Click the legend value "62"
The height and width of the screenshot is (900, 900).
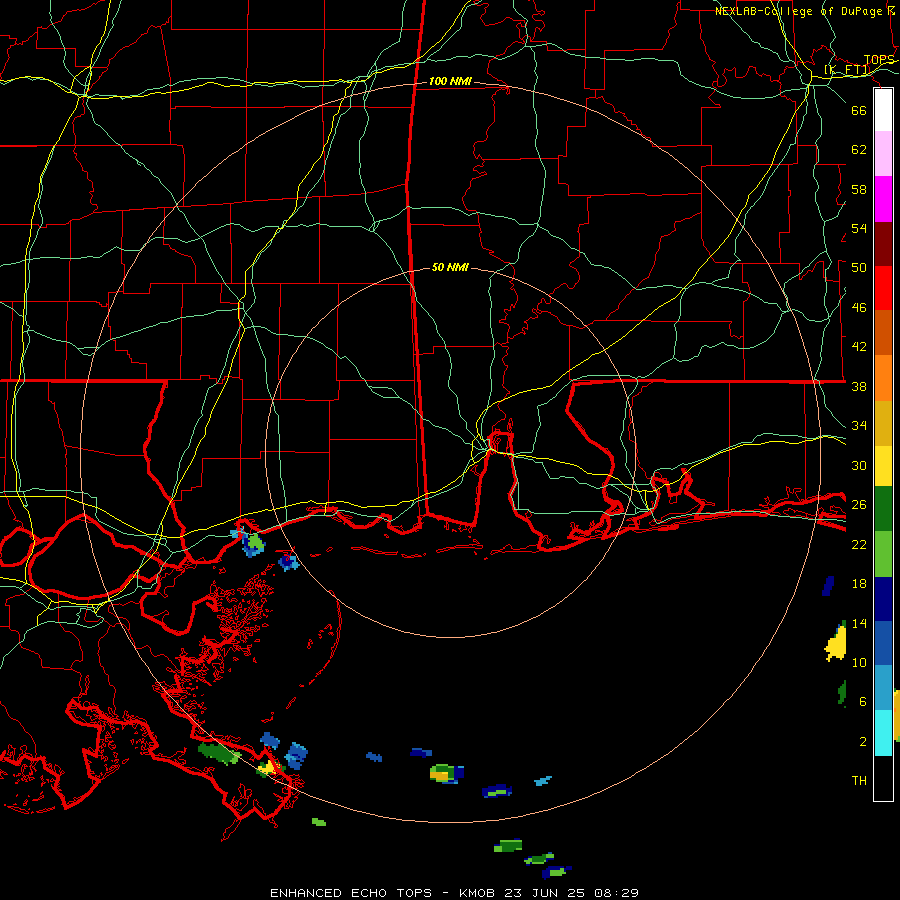[x=859, y=150]
